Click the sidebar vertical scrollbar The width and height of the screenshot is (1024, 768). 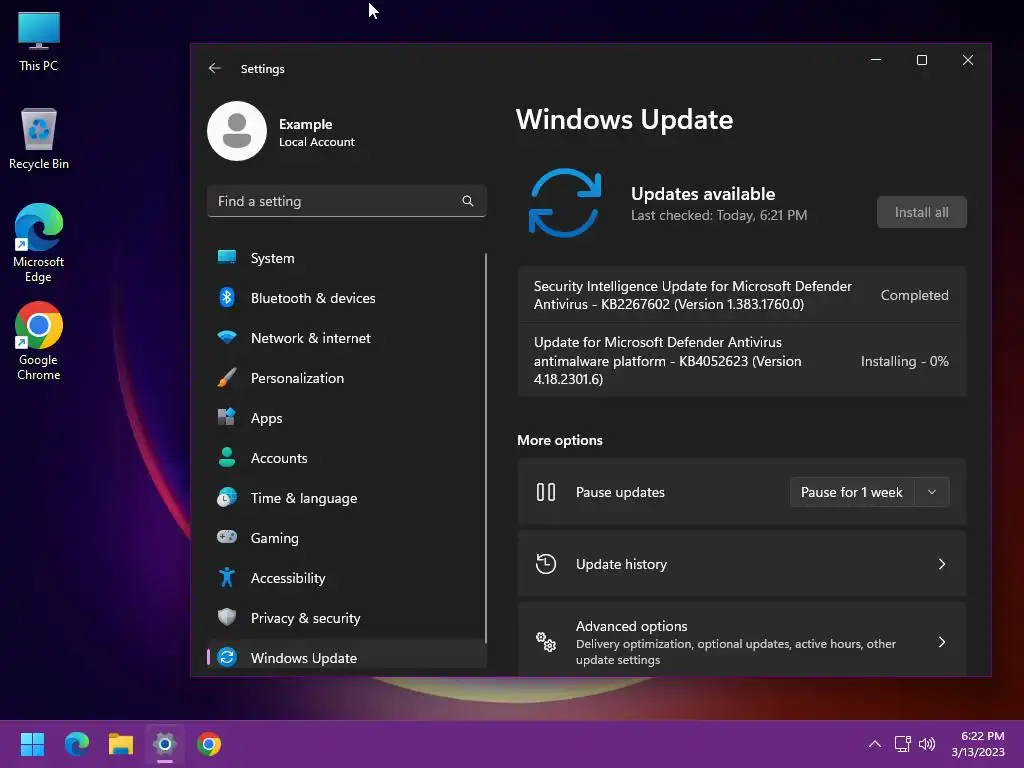click(486, 447)
